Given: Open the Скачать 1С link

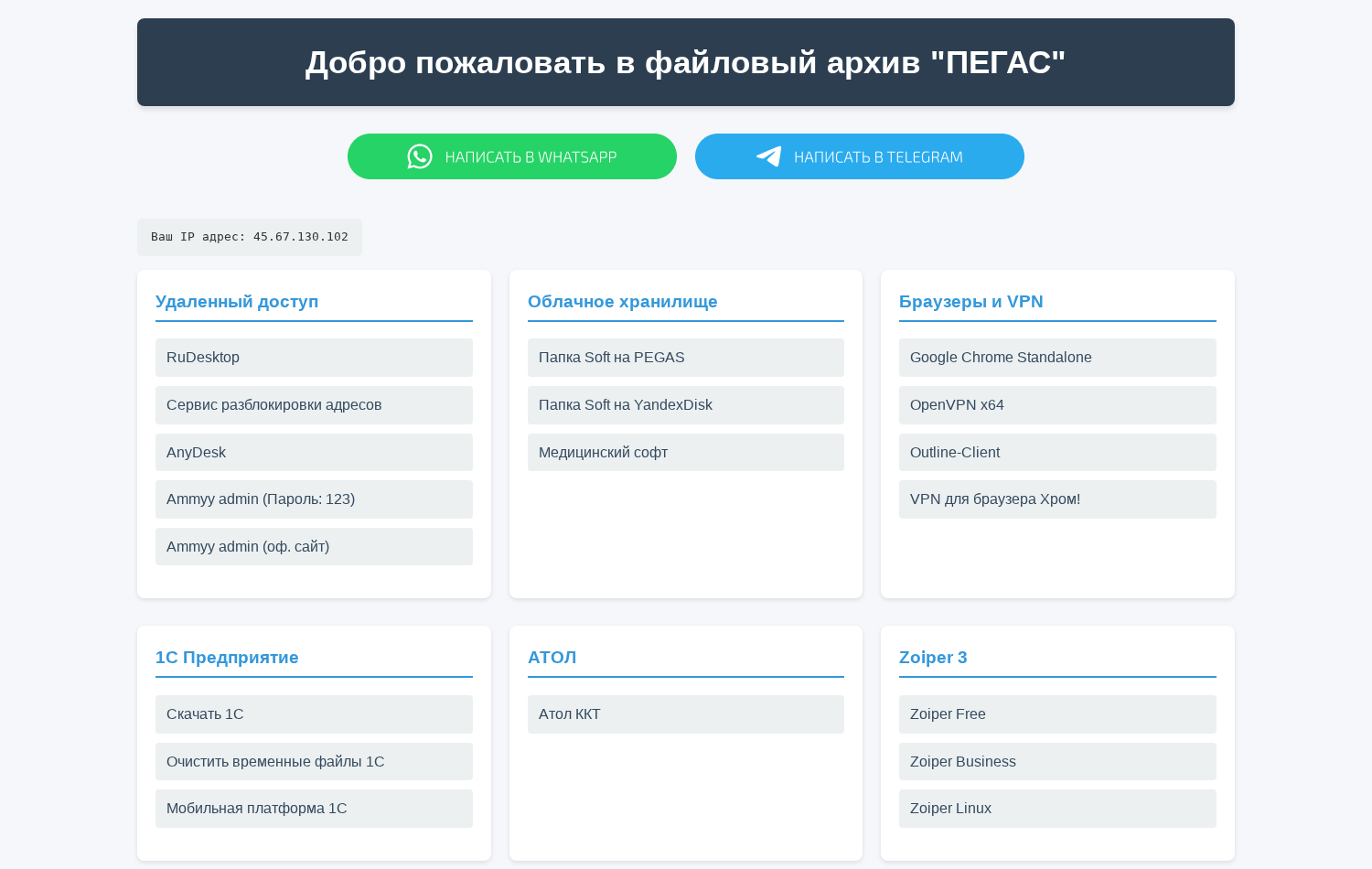Looking at the screenshot, I should [x=314, y=714].
